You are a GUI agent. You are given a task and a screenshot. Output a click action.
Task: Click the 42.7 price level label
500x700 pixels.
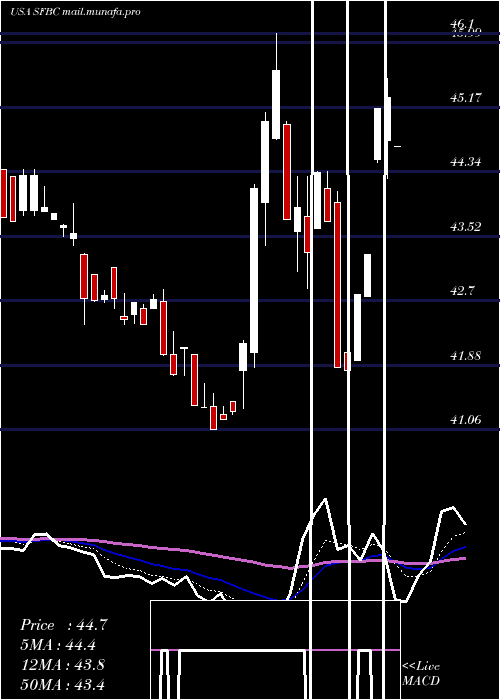[x=462, y=291]
